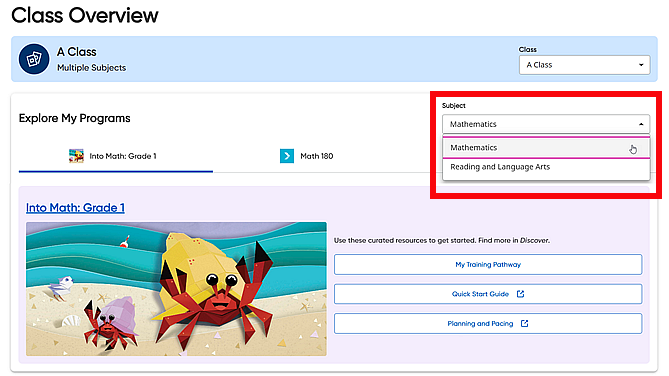Click the A Class card icon
The height and width of the screenshot is (376, 669).
[34, 59]
